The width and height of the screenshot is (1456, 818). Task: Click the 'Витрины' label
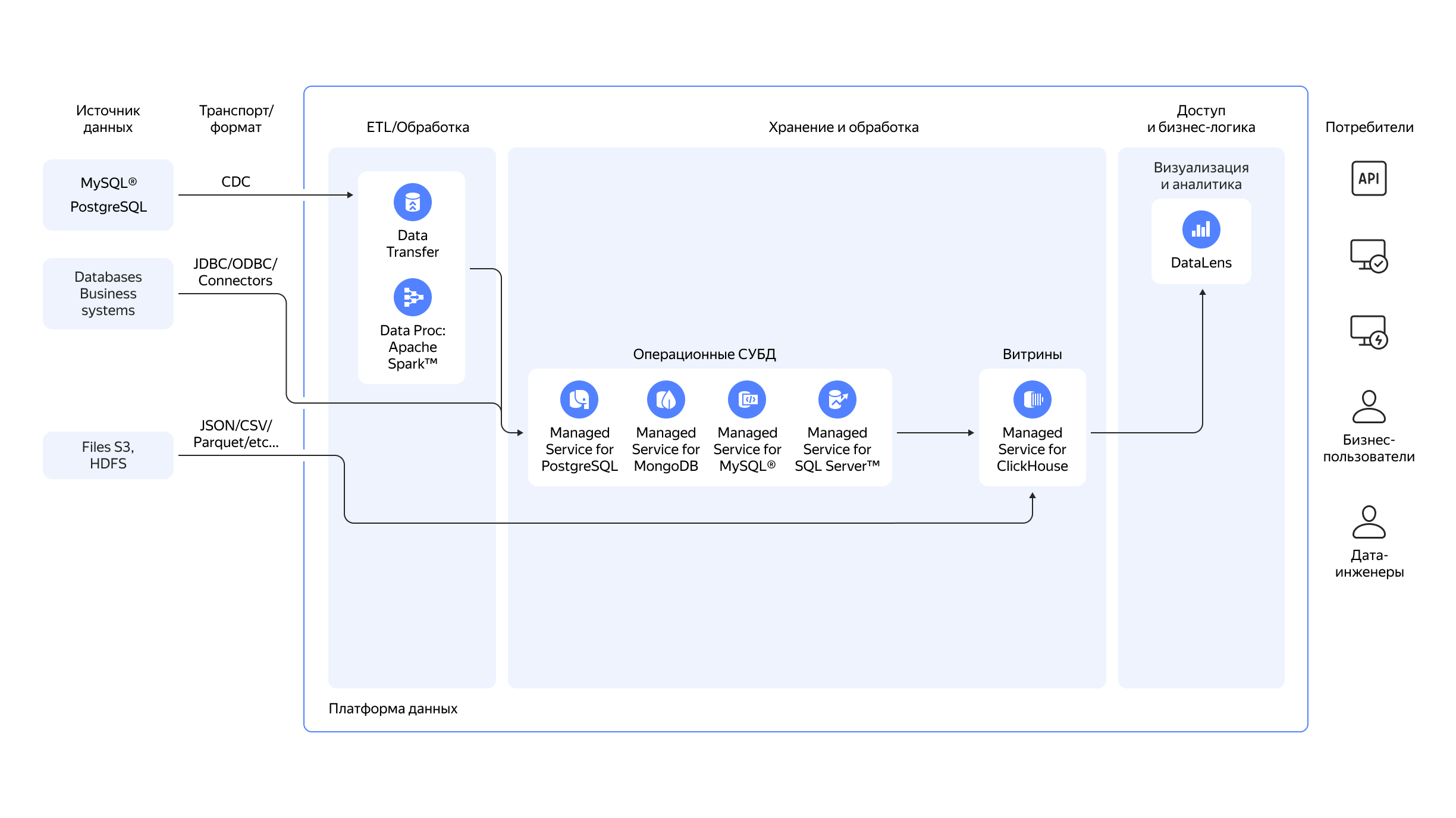(1033, 354)
